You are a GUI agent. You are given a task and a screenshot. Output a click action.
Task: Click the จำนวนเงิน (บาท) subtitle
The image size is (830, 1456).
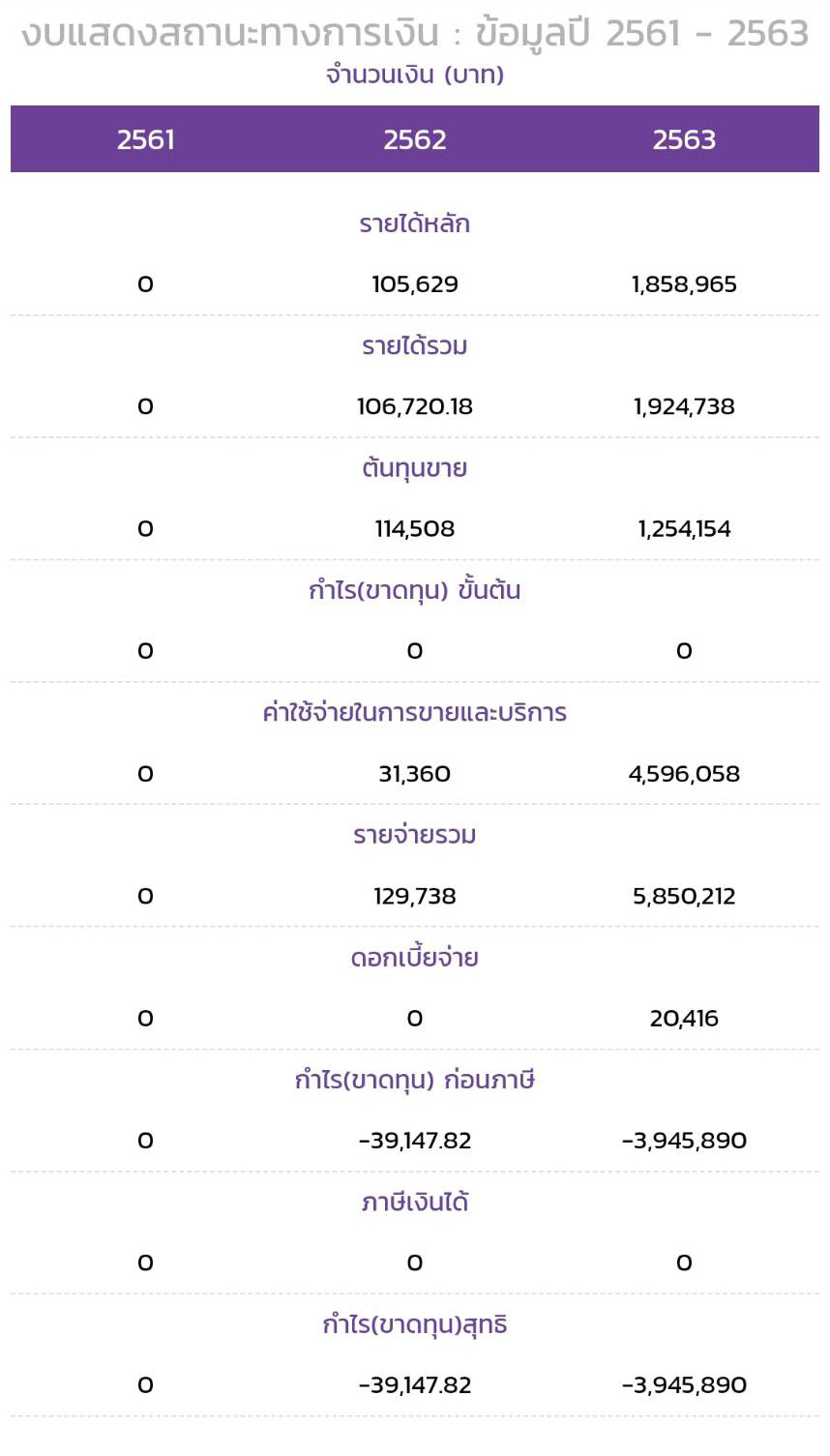(x=415, y=74)
